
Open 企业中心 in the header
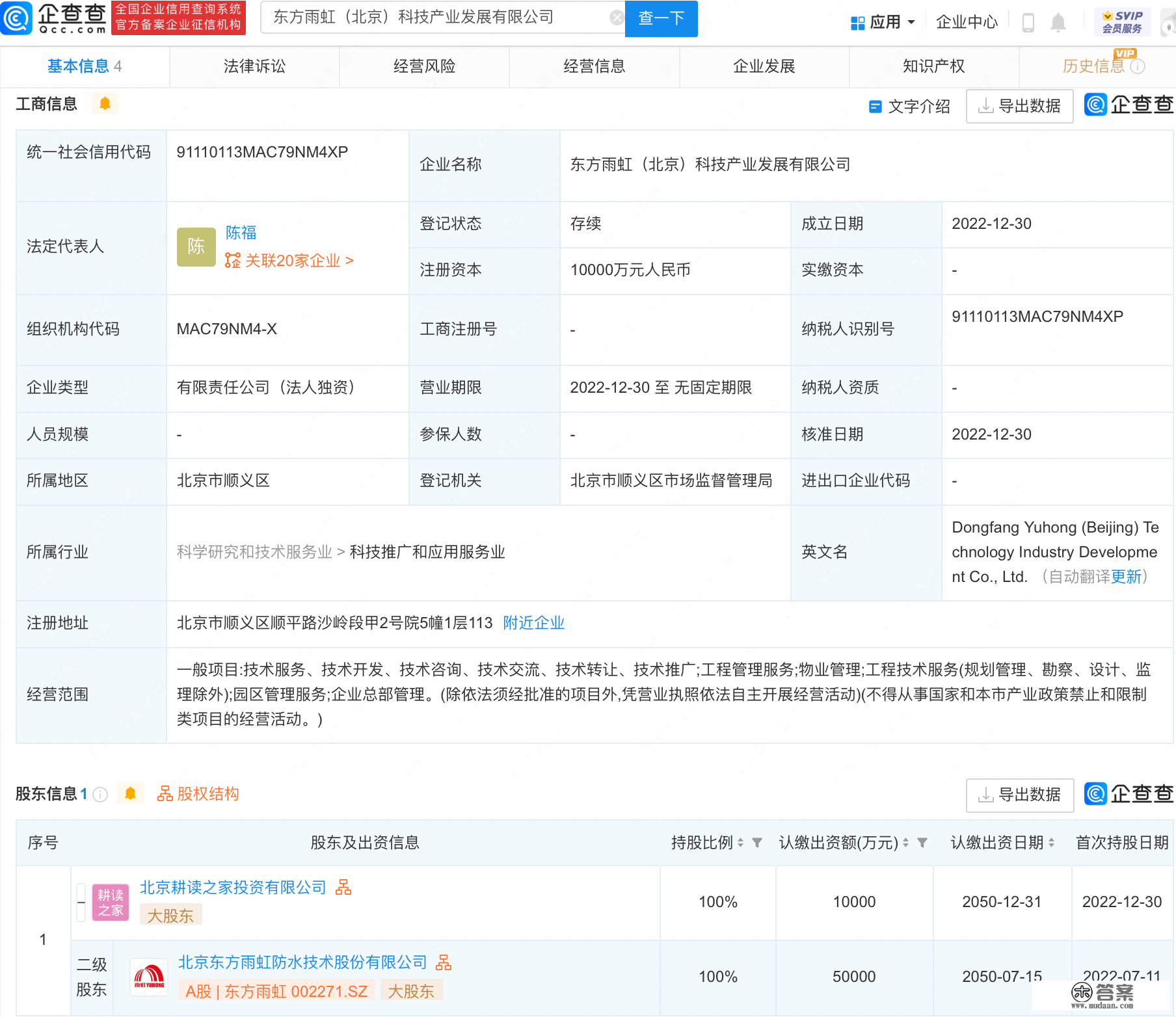point(967,23)
